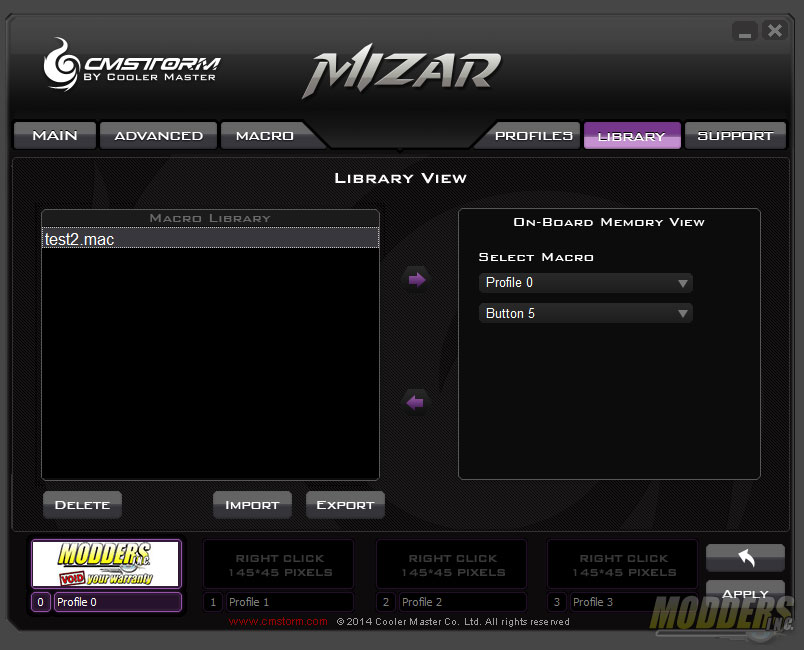Open the Profile 0 dropdown in Select Macro
Image resolution: width=804 pixels, height=650 pixels.
[x=586, y=283]
